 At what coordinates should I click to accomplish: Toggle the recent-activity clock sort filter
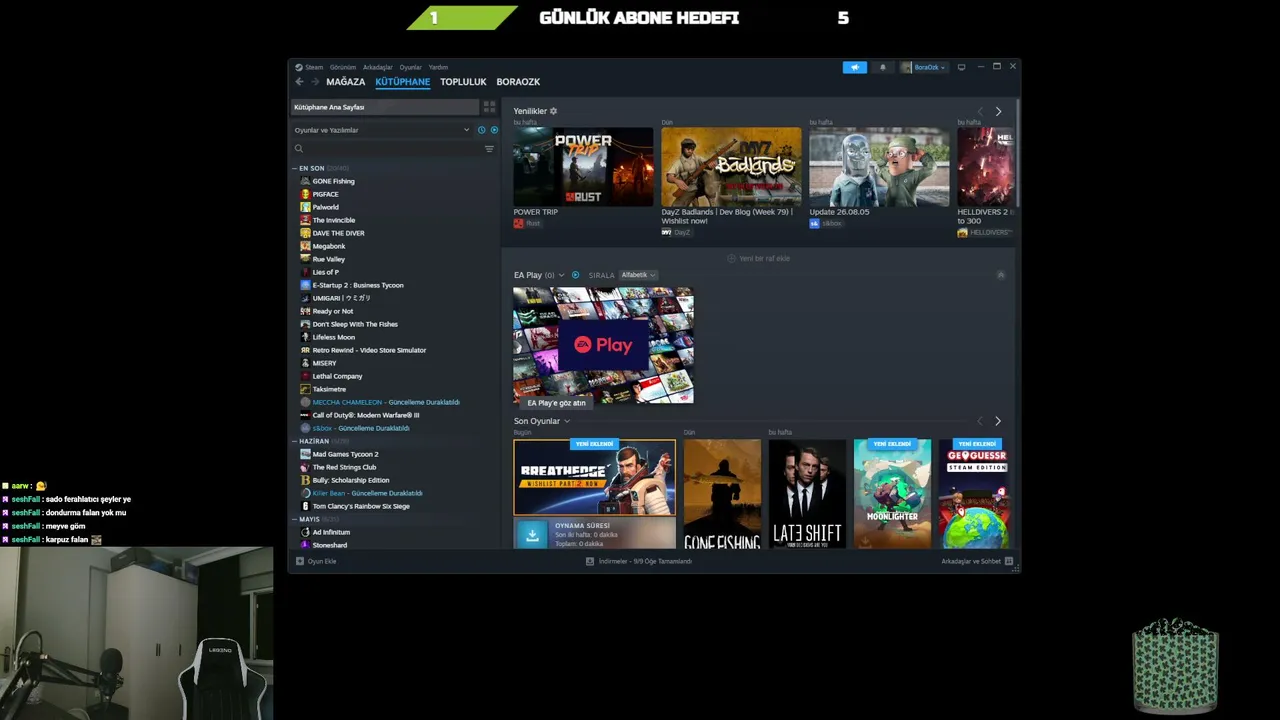point(481,130)
